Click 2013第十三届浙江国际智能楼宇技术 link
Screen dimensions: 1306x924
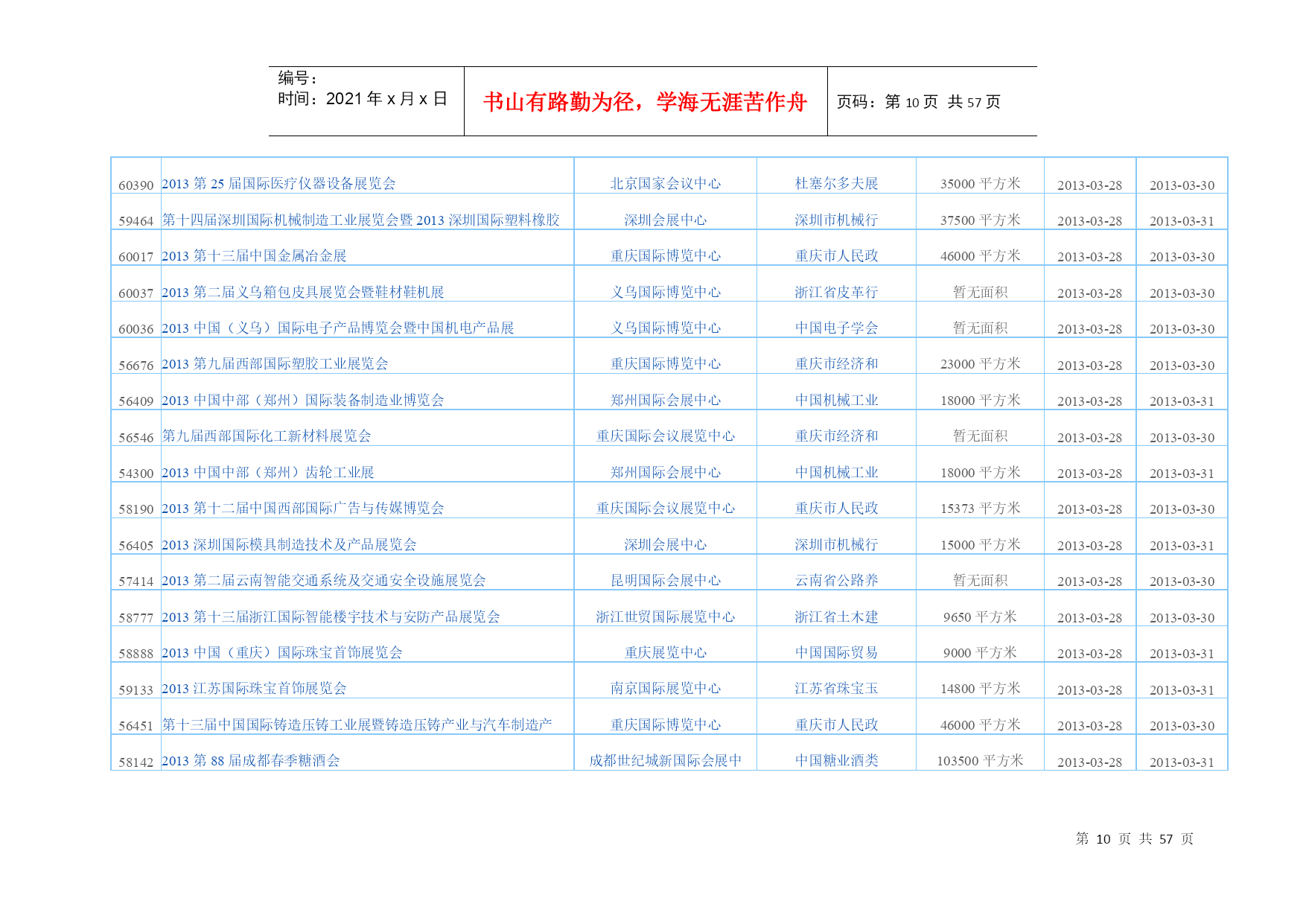click(331, 617)
